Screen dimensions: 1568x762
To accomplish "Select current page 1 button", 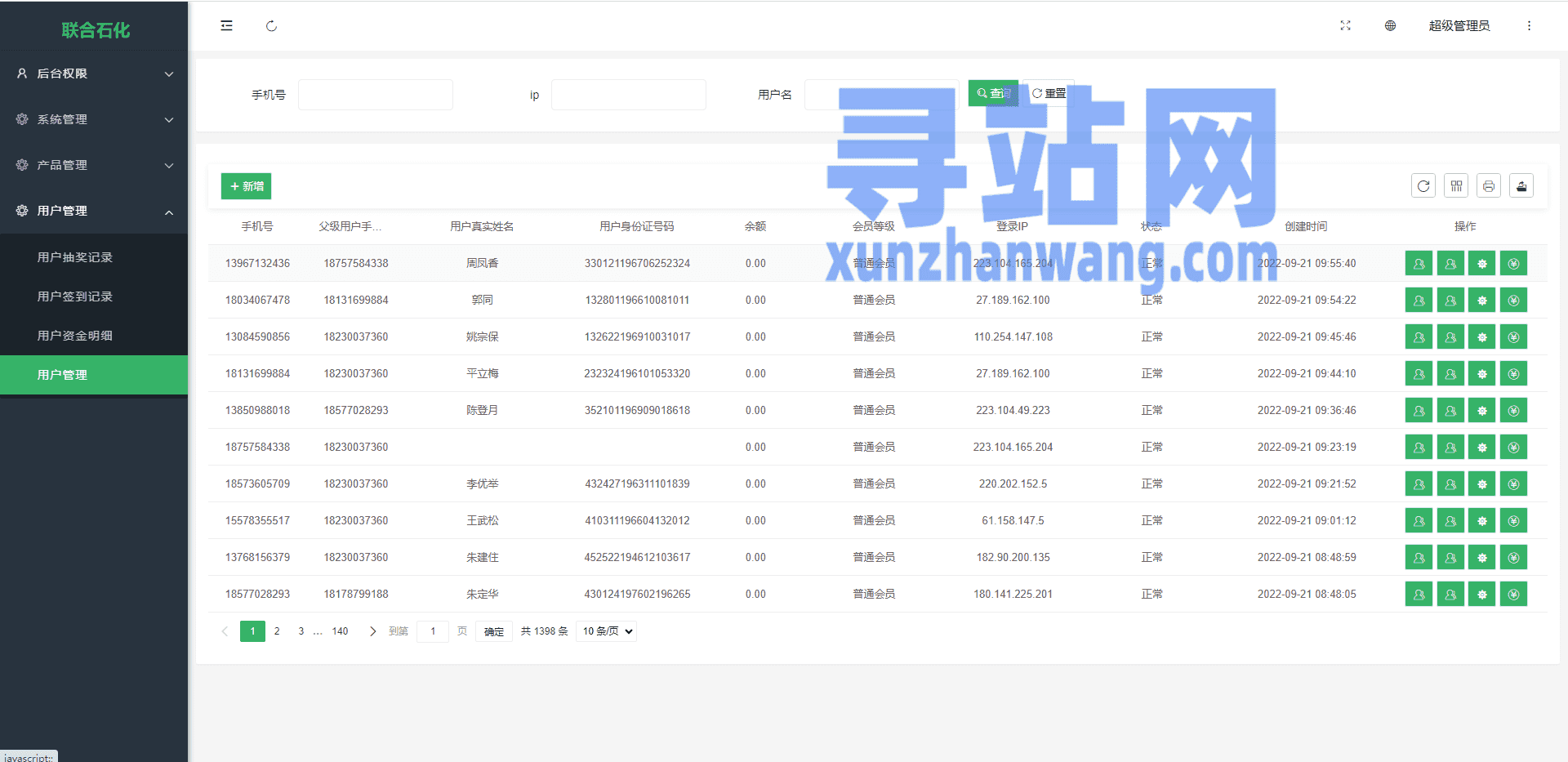I will (252, 631).
